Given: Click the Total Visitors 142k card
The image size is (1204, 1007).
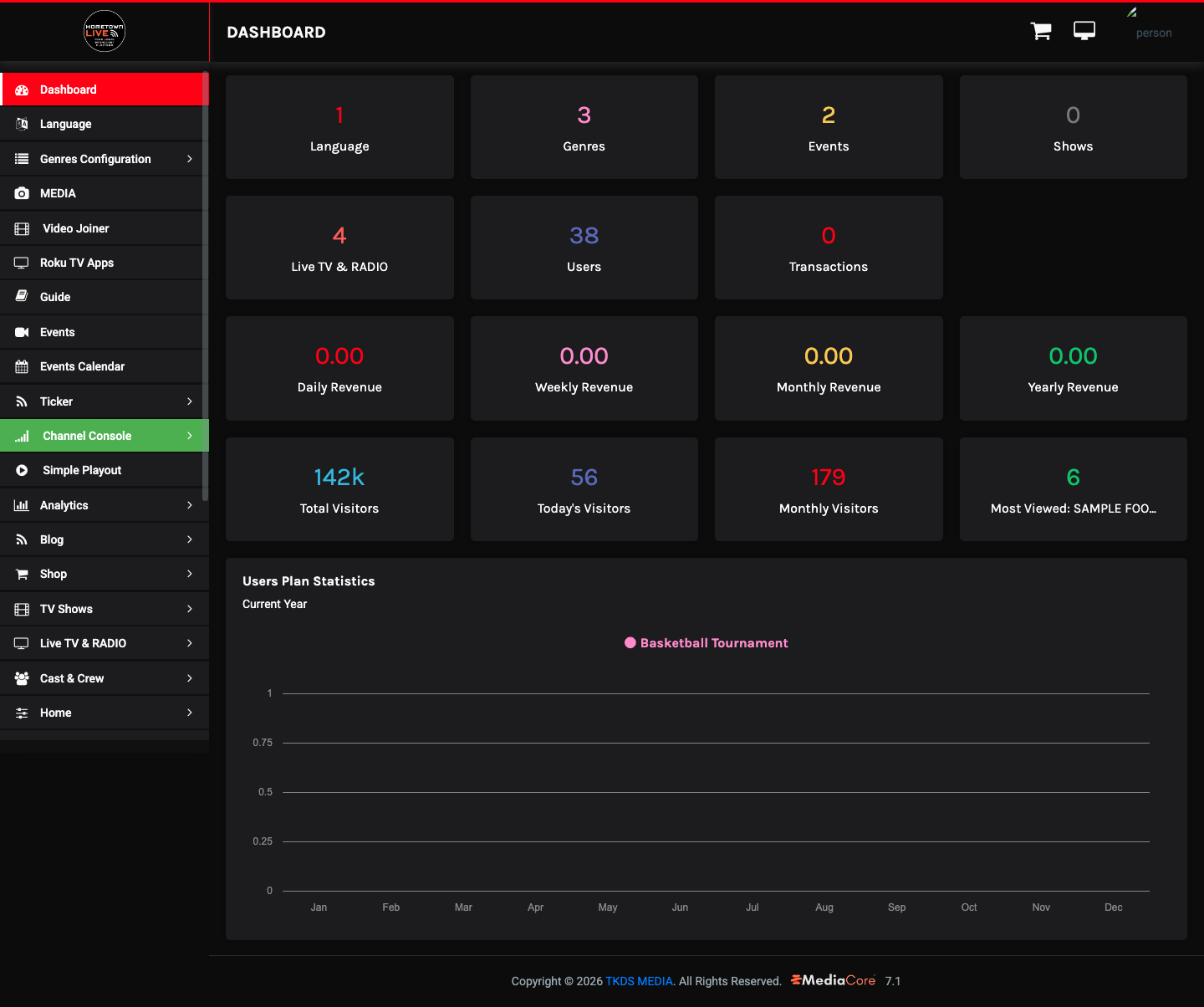Looking at the screenshot, I should coord(339,489).
